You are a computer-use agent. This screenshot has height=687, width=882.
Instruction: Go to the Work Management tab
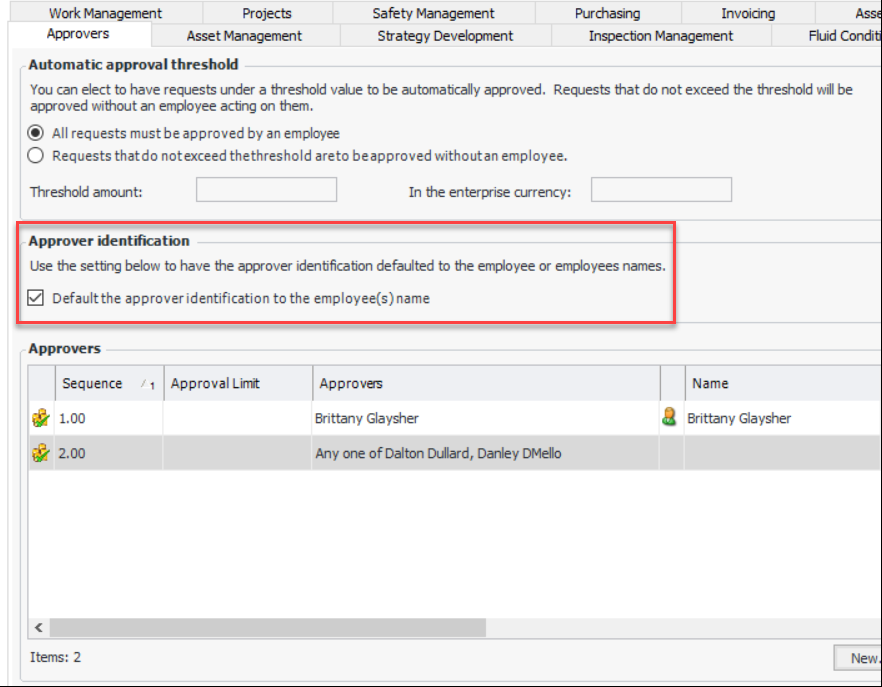[105, 14]
